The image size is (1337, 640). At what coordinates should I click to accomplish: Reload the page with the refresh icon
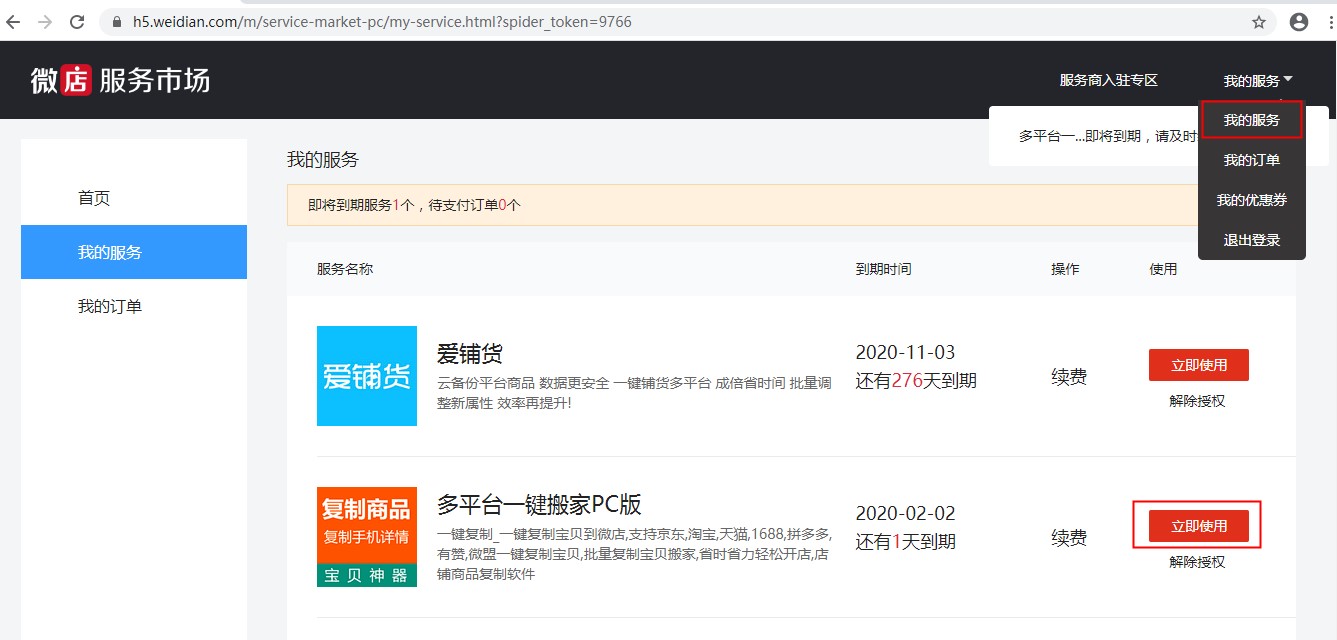click(77, 21)
